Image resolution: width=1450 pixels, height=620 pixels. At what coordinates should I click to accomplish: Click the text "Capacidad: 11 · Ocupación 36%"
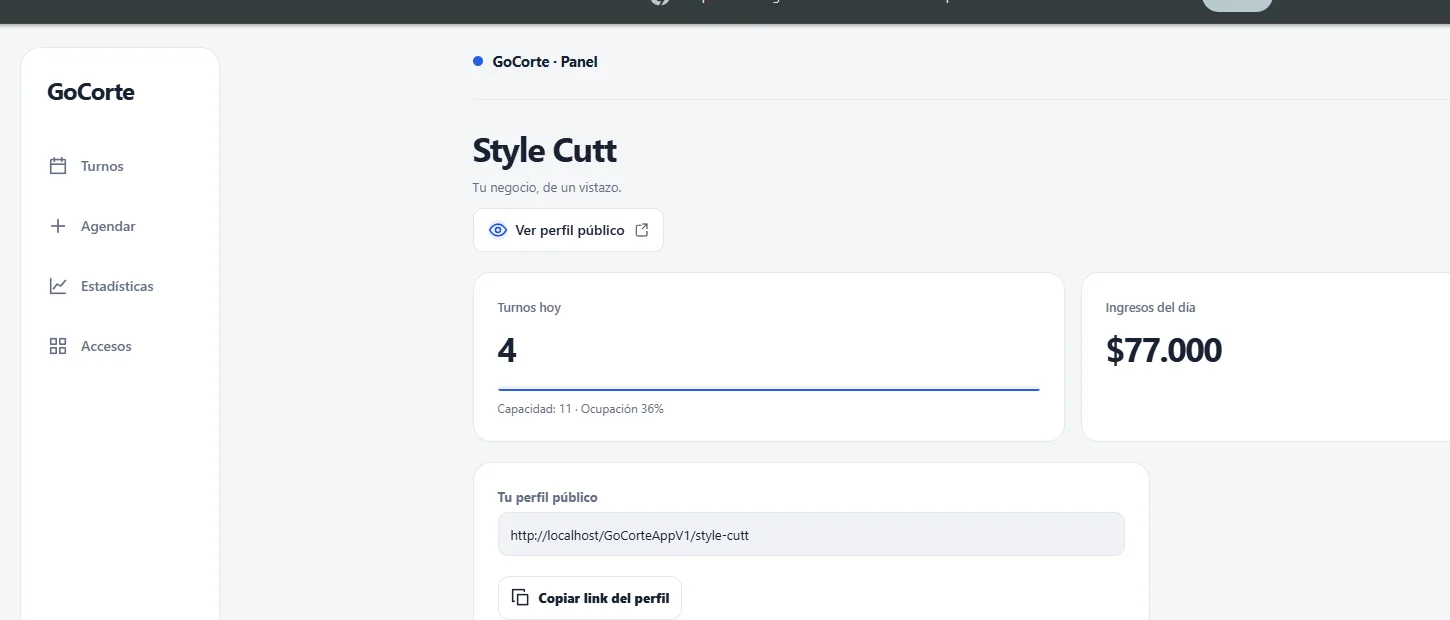click(580, 409)
